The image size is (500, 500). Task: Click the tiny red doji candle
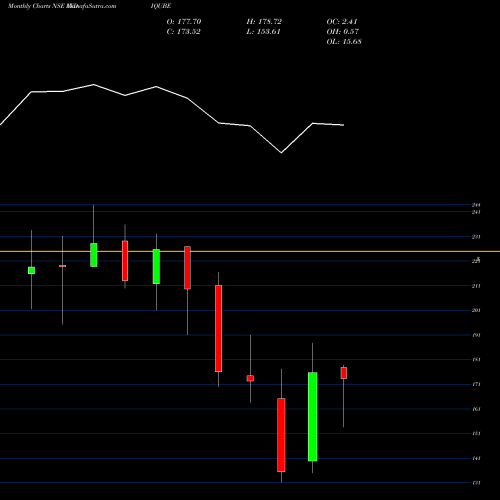click(x=62, y=266)
